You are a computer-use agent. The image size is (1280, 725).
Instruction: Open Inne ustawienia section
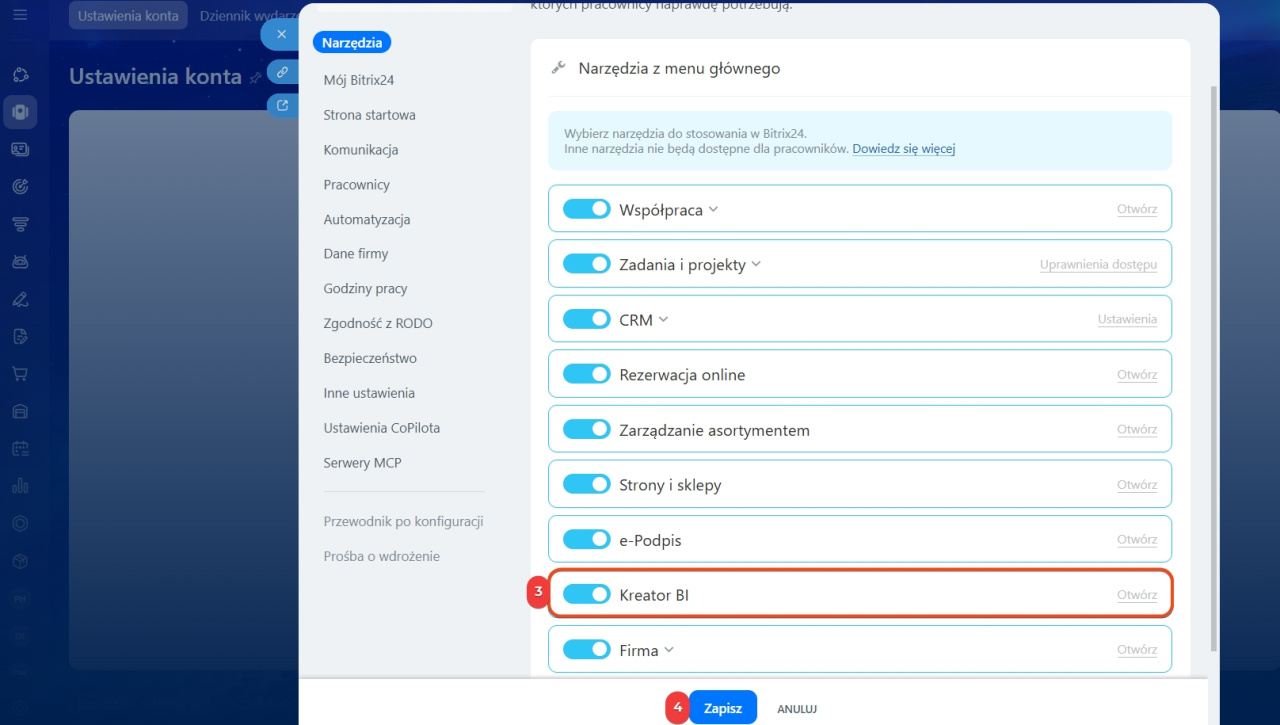(x=369, y=394)
